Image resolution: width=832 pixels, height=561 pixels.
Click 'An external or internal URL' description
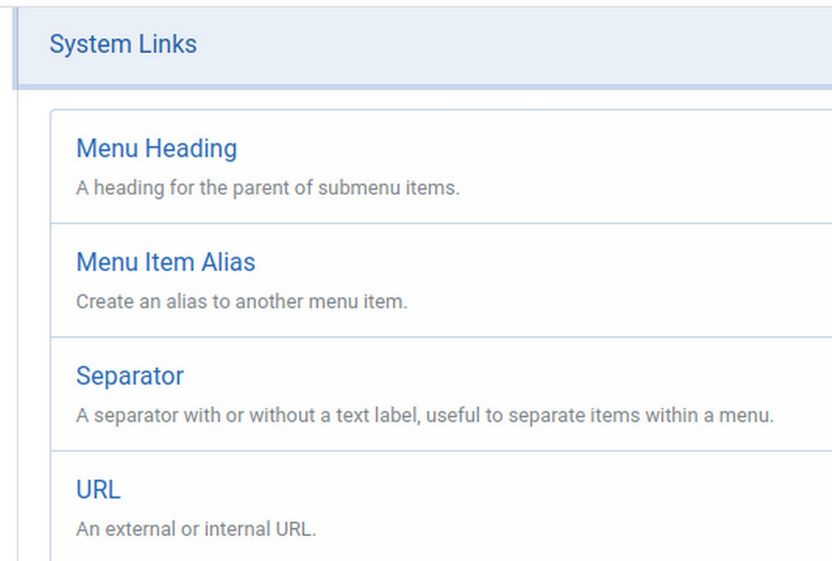coord(196,530)
